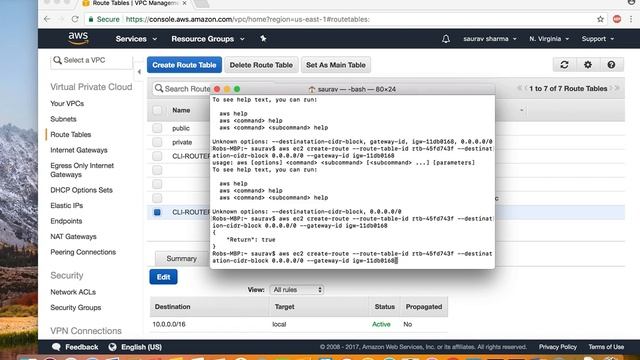640x360 pixels.
Task: Click the Create Route Table button
Action: [184, 65]
